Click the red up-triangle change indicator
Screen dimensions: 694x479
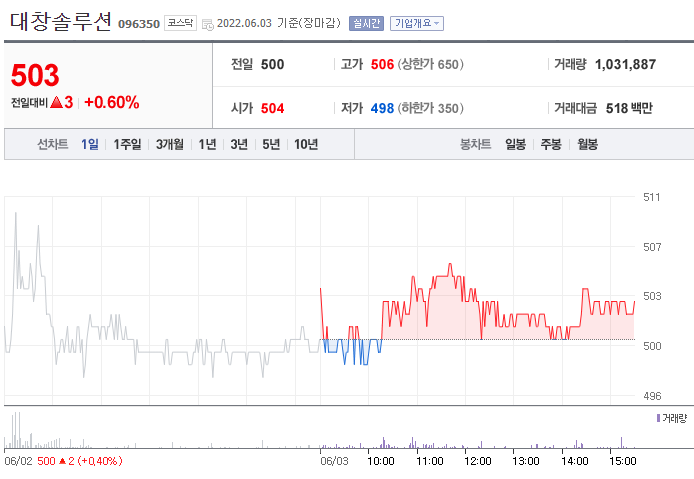pyautogui.click(x=56, y=103)
